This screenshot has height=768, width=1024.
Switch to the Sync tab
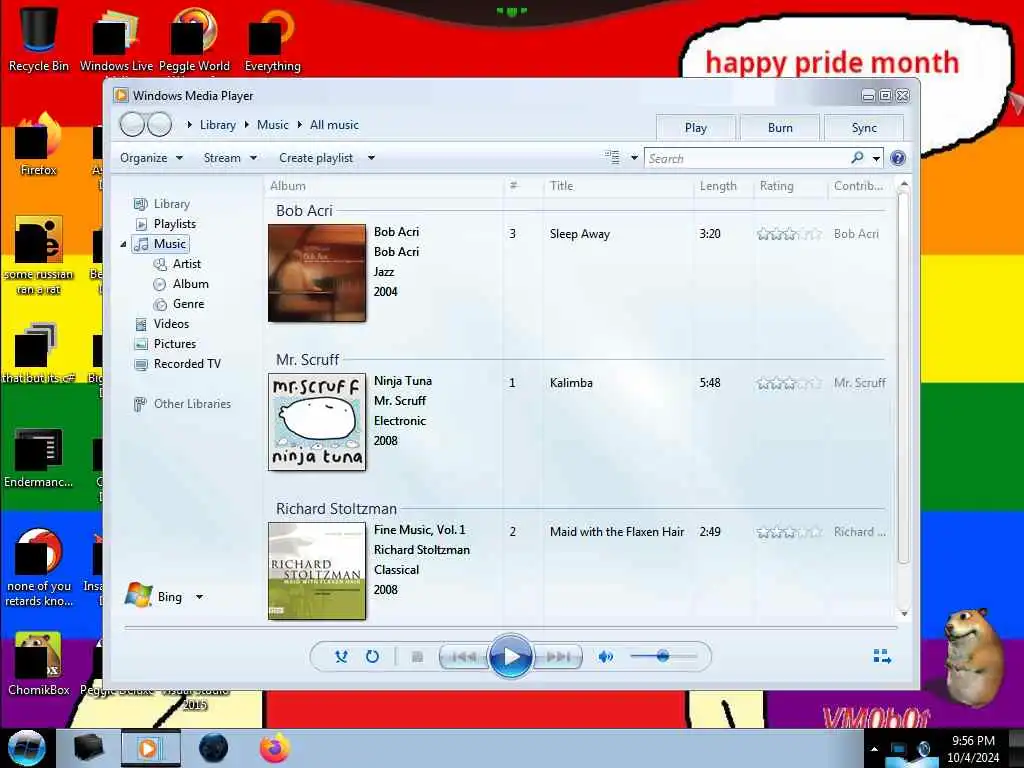pos(864,128)
